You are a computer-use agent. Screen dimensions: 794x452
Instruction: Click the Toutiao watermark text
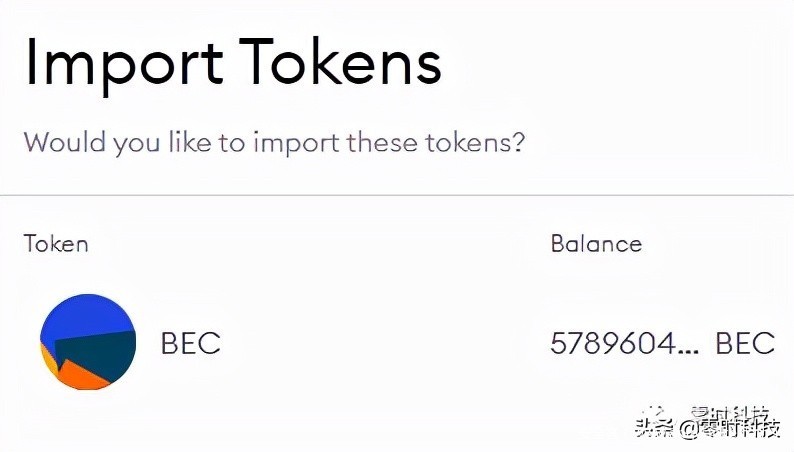click(x=709, y=429)
